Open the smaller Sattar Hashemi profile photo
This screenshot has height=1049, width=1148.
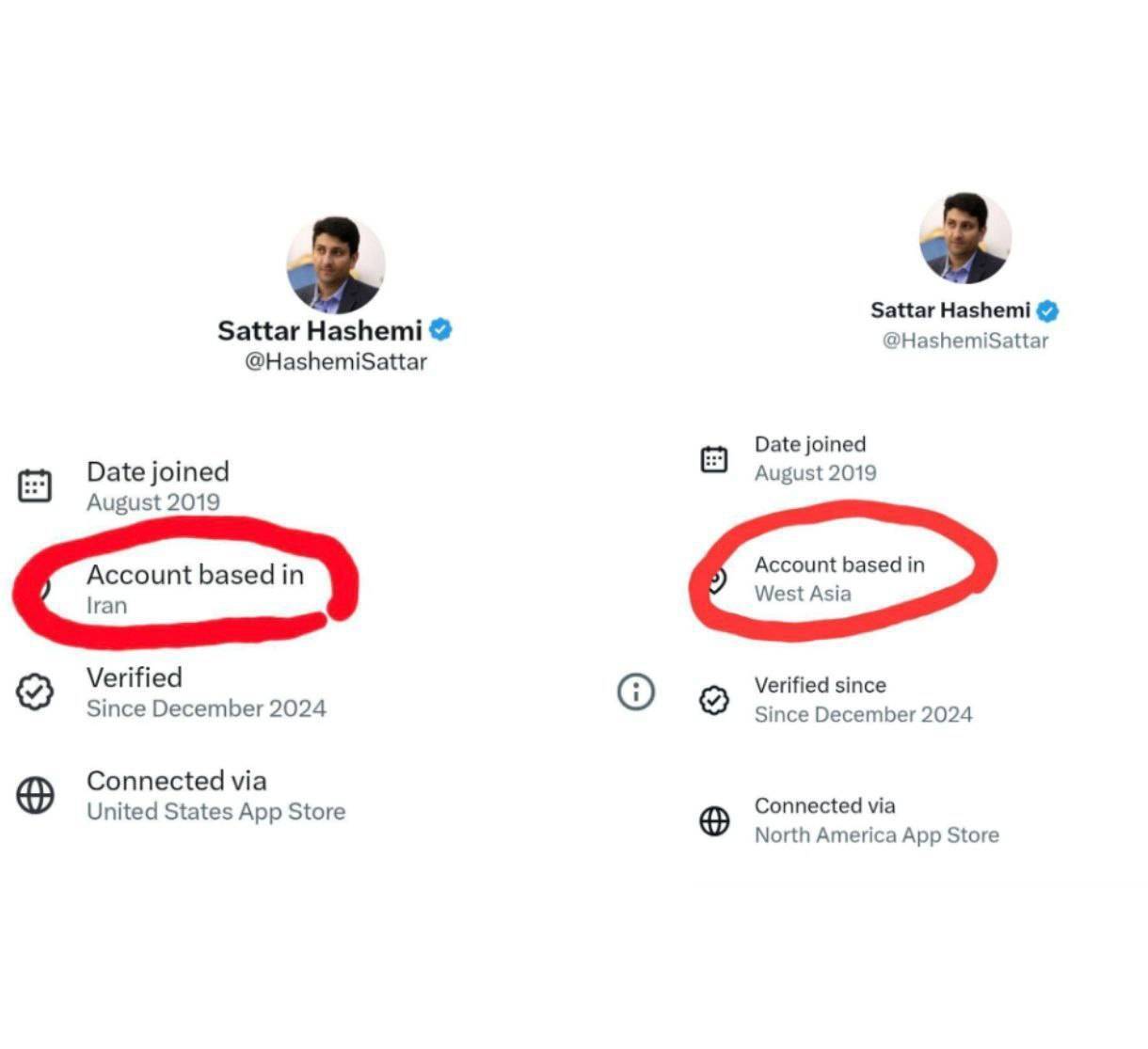click(x=965, y=239)
